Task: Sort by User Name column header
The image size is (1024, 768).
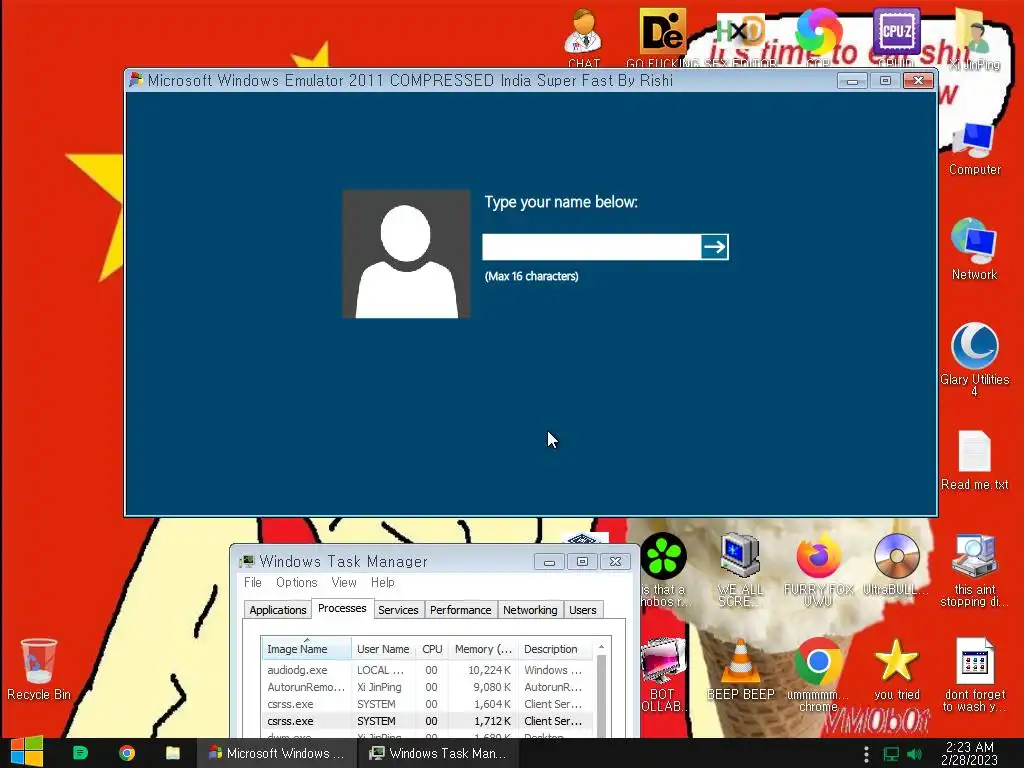Action: pyautogui.click(x=383, y=648)
